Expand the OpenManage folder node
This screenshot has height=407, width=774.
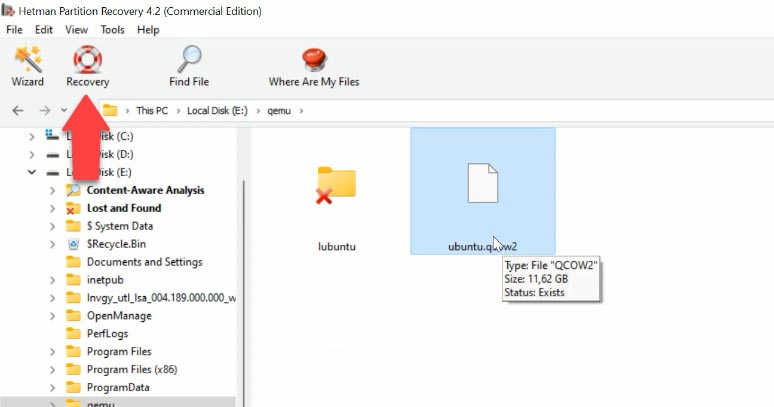[x=52, y=316]
